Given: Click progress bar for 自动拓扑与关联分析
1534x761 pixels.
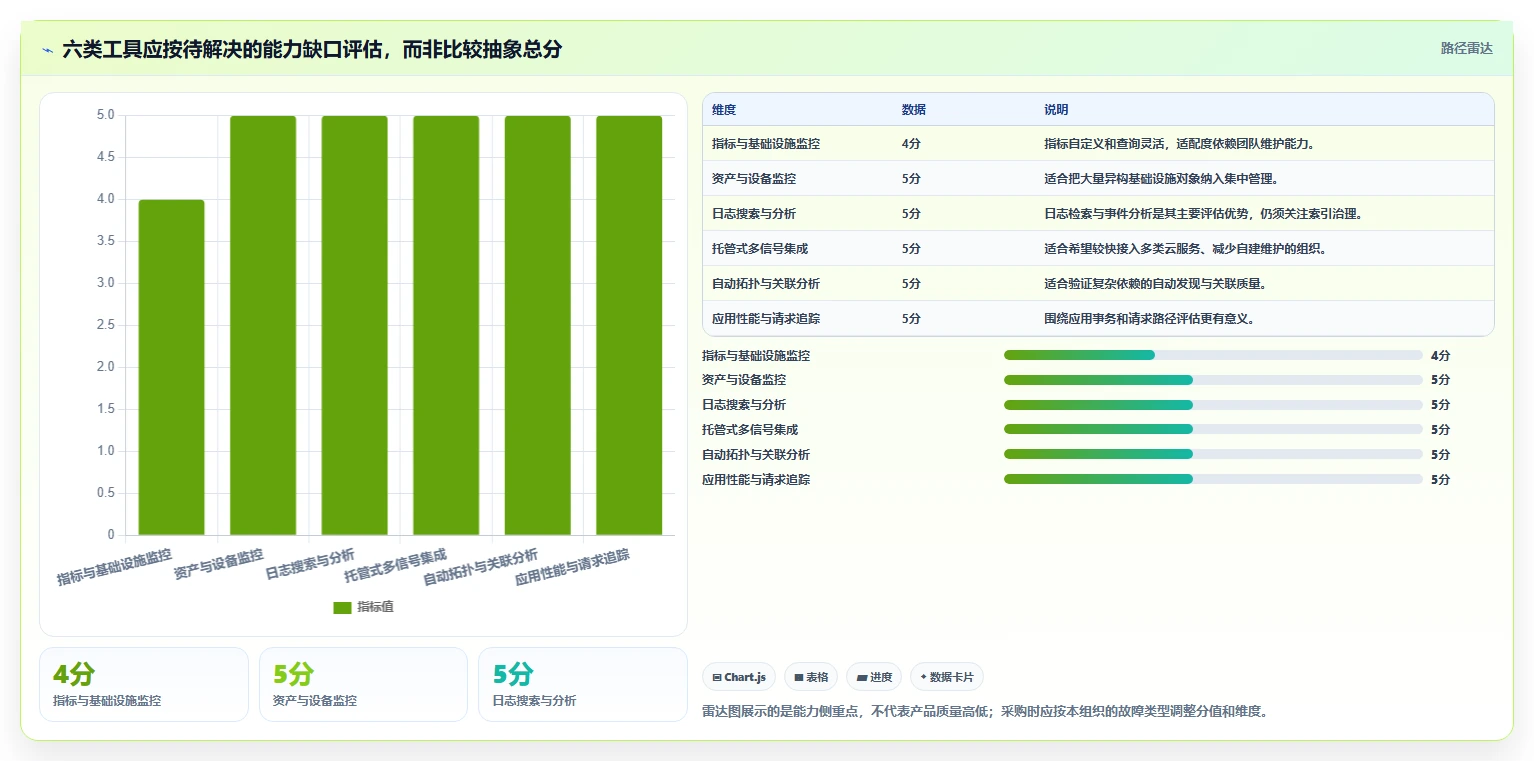Looking at the screenshot, I should [x=1213, y=454].
